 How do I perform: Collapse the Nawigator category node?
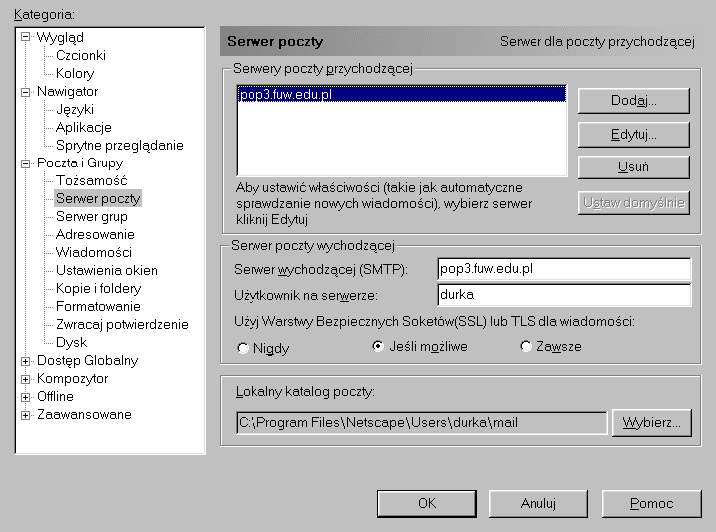click(x=25, y=92)
